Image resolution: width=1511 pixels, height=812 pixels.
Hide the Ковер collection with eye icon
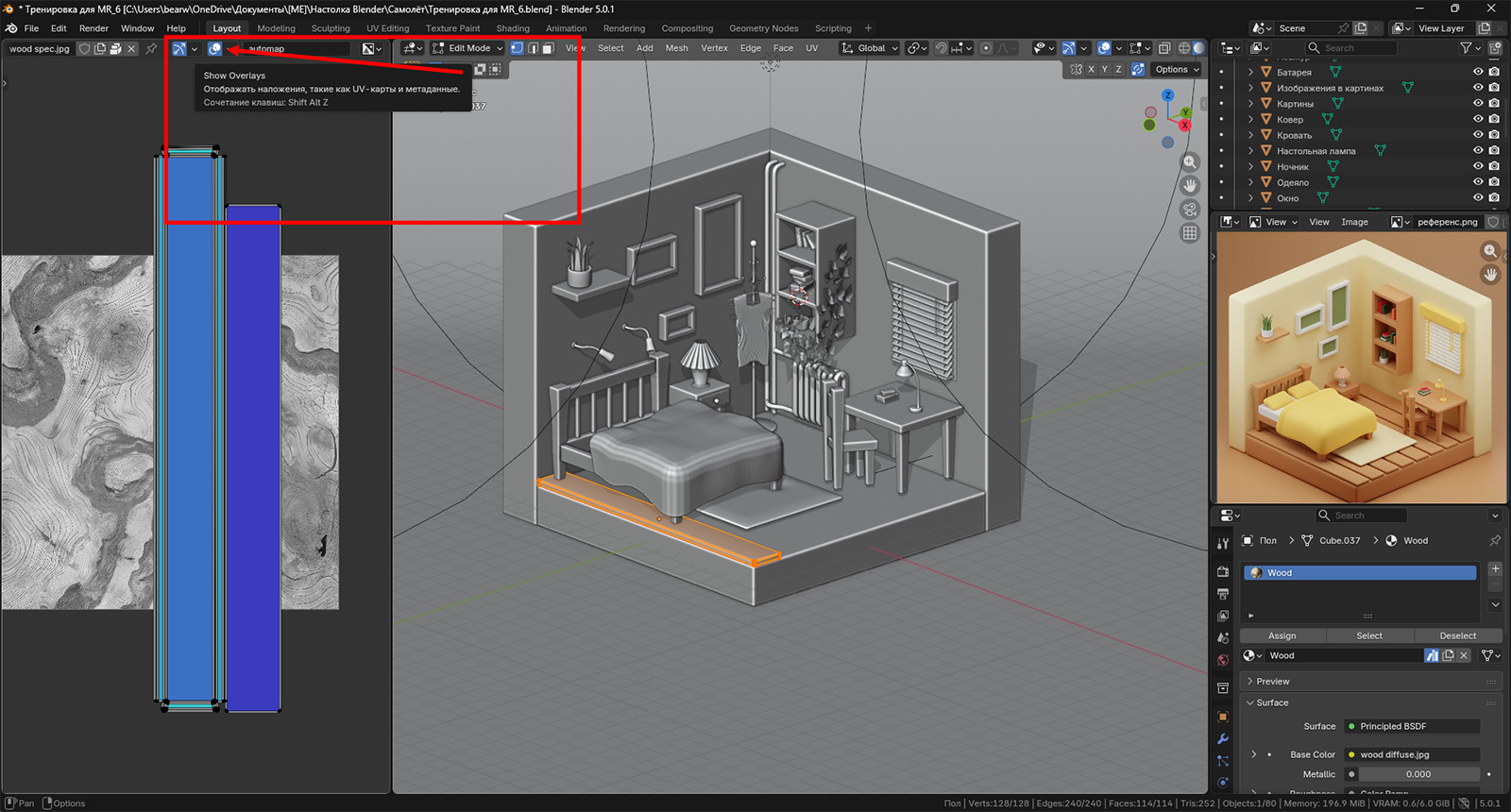tap(1478, 120)
